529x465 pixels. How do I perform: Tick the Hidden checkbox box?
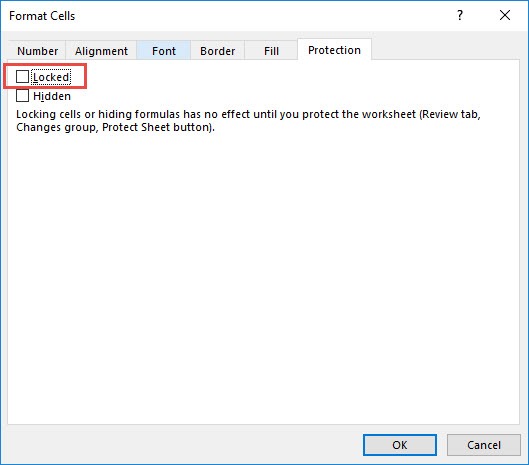click(22, 95)
